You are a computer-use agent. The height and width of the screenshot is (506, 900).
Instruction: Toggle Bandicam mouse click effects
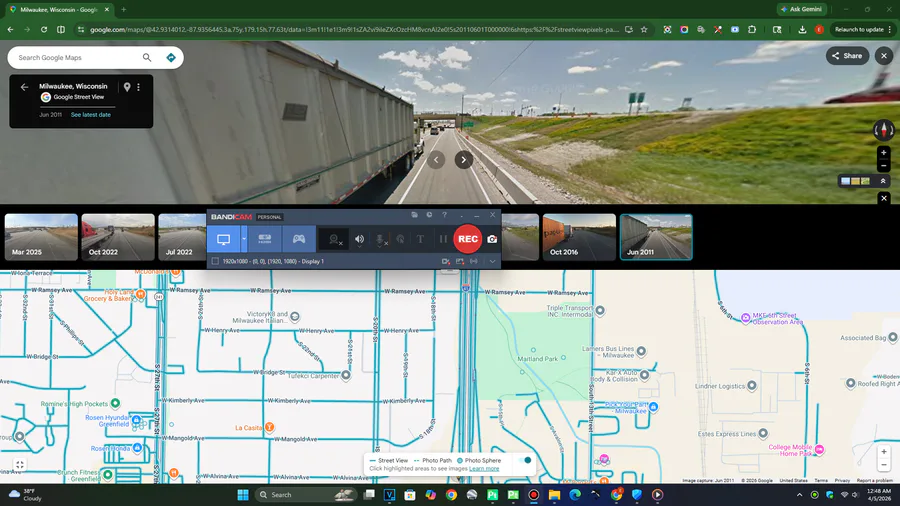tap(400, 239)
